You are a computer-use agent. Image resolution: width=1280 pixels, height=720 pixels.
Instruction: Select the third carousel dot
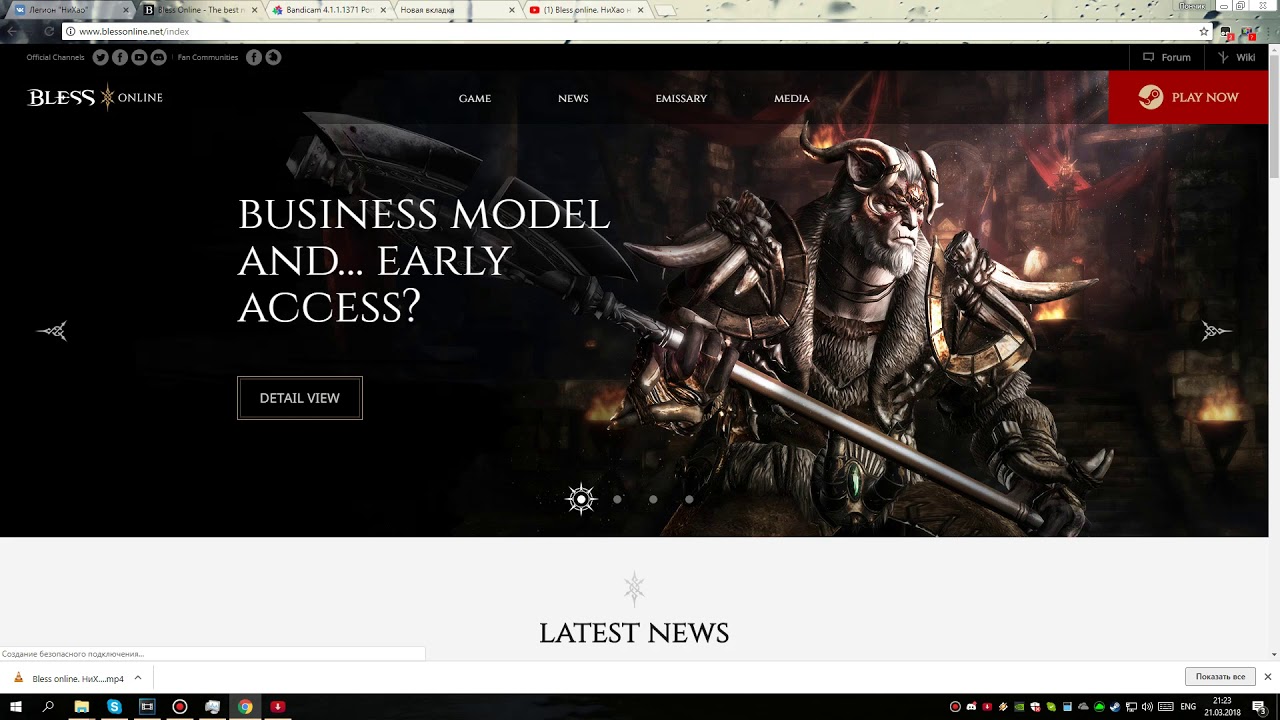[x=653, y=499]
